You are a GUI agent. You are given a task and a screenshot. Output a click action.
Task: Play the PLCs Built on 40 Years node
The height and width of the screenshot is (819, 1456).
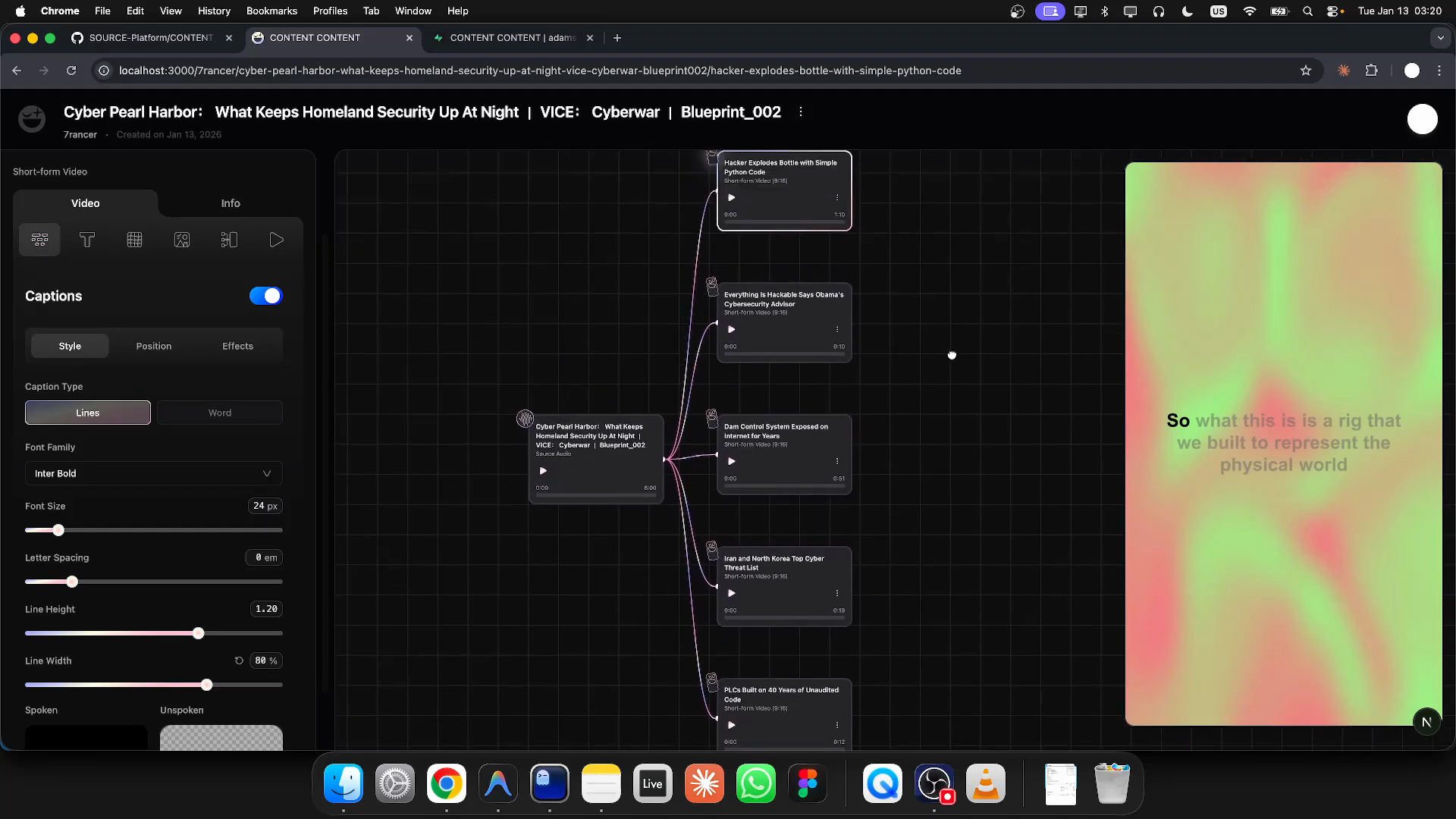(x=731, y=725)
